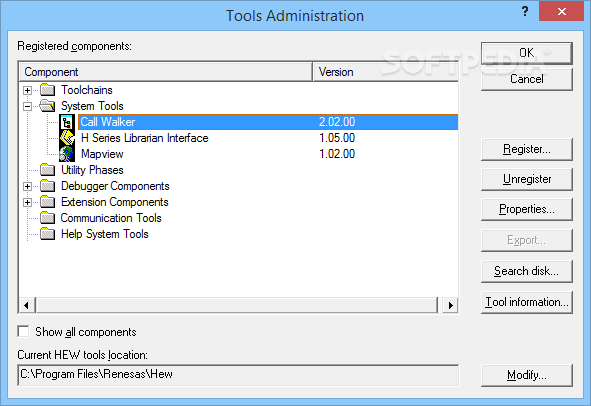Select the Help System Tools label
The width and height of the screenshot is (591, 406).
pyautogui.click(x=105, y=234)
